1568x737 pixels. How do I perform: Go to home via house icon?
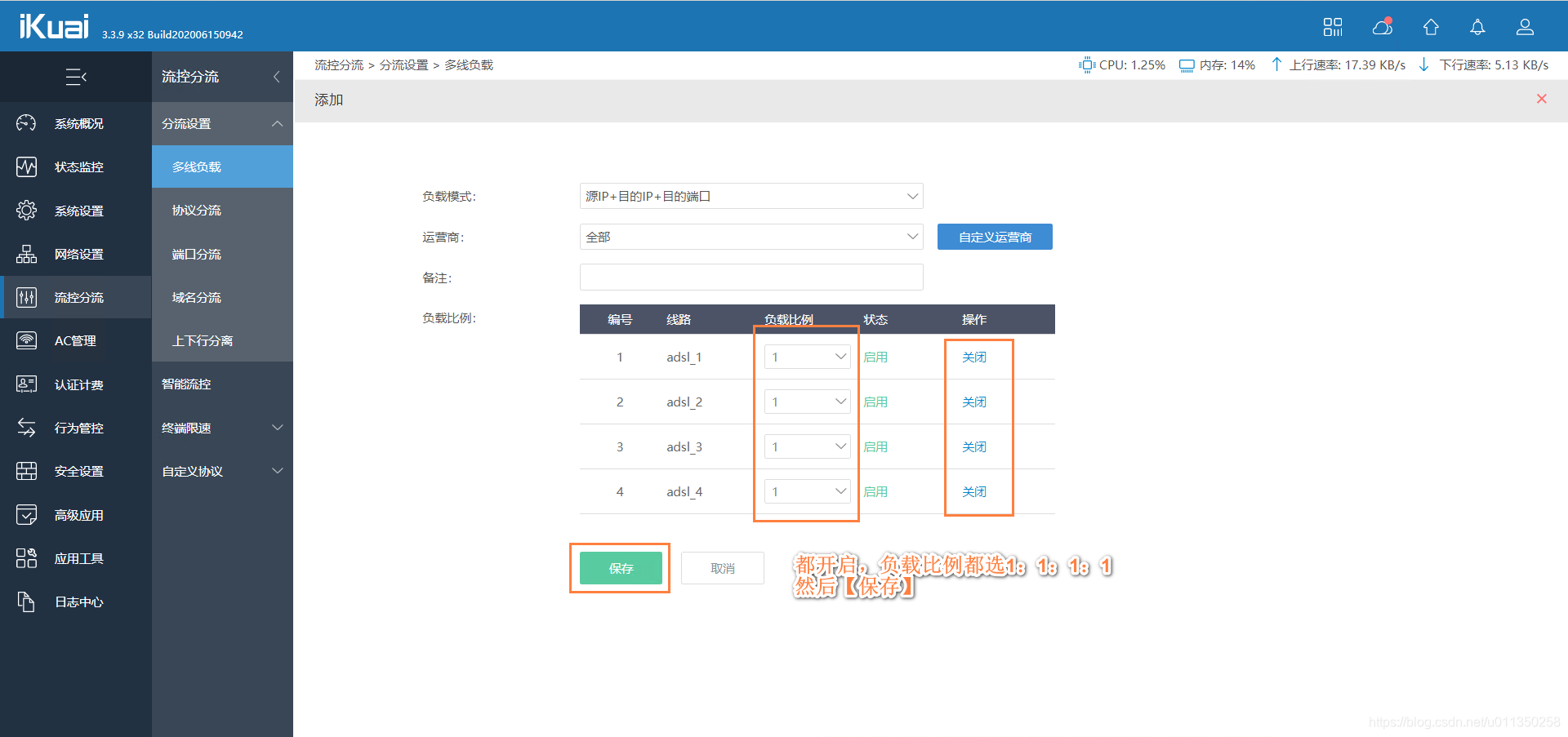pyautogui.click(x=1431, y=27)
